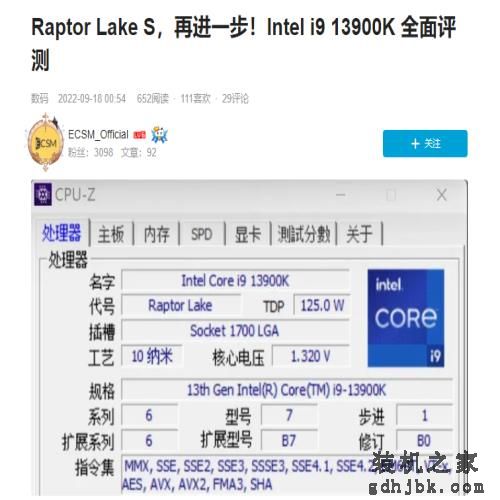Screen dimensions: 500x500
Task: Click the TDP value 125.0 W
Action: tap(322, 305)
